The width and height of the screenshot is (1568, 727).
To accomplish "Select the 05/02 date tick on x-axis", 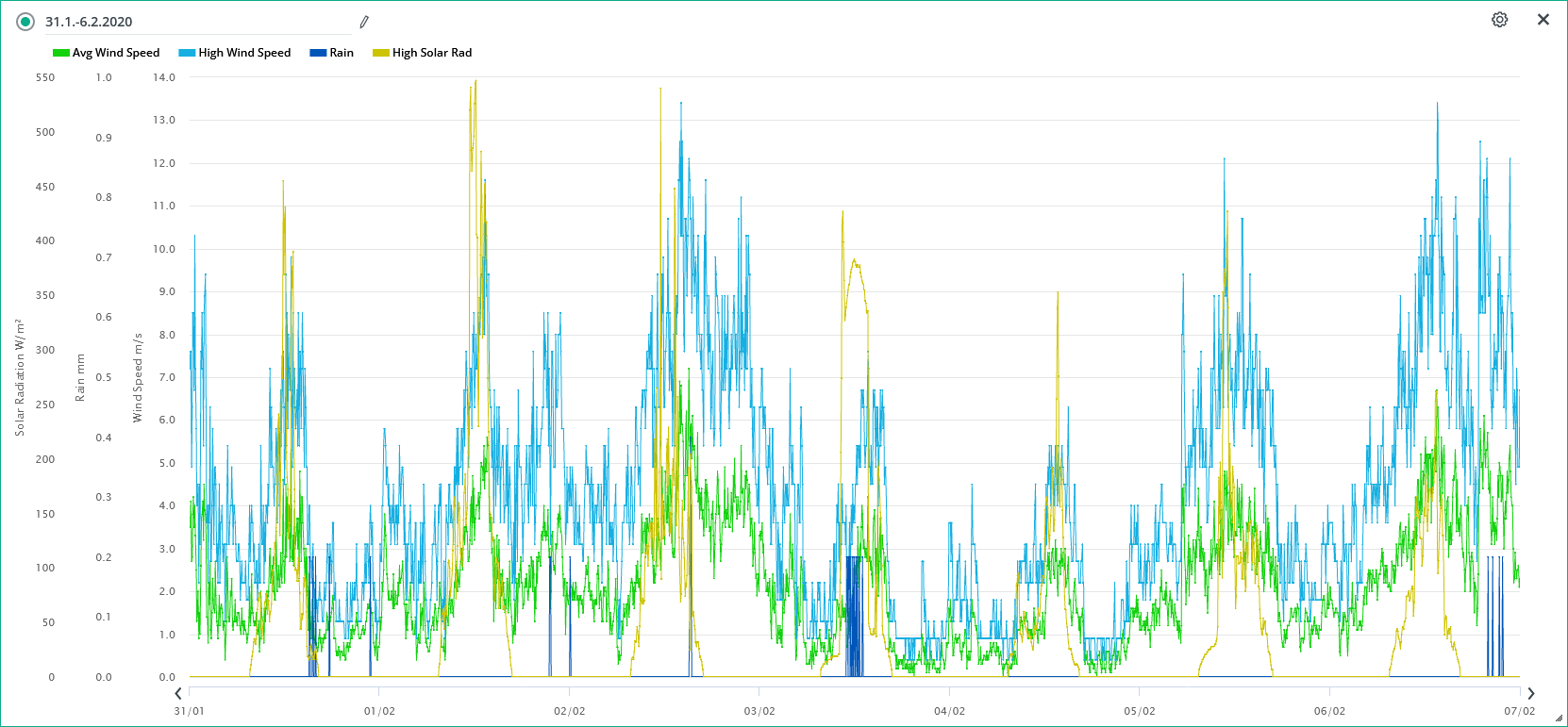I will pyautogui.click(x=1139, y=711).
